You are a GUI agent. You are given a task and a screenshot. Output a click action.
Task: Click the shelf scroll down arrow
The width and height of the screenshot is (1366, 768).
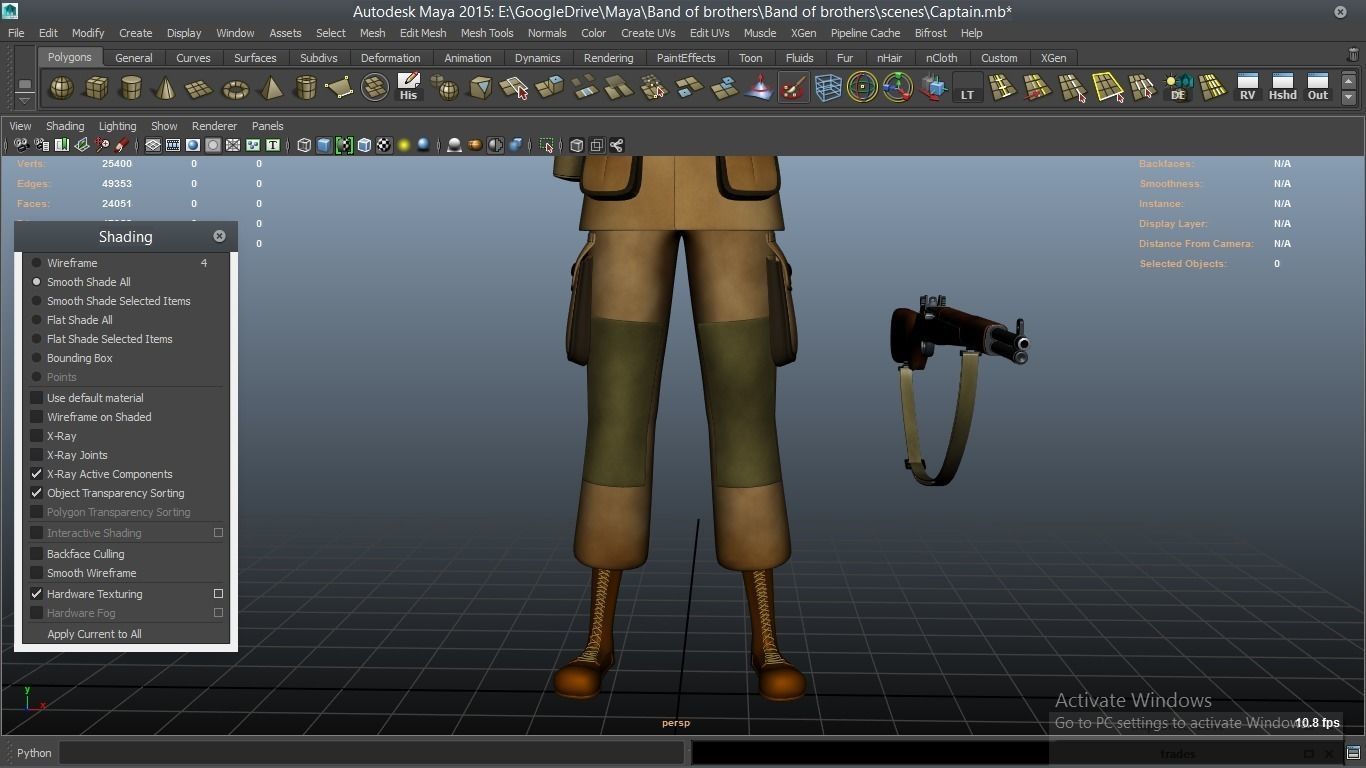click(x=1349, y=97)
